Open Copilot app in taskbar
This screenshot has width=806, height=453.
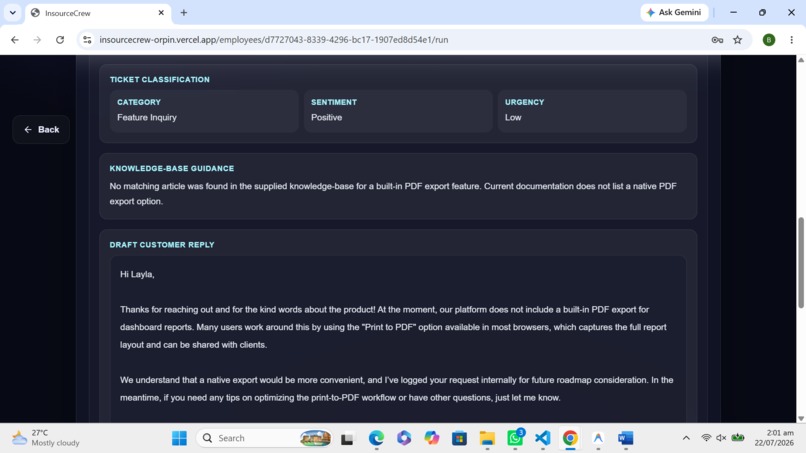432,438
